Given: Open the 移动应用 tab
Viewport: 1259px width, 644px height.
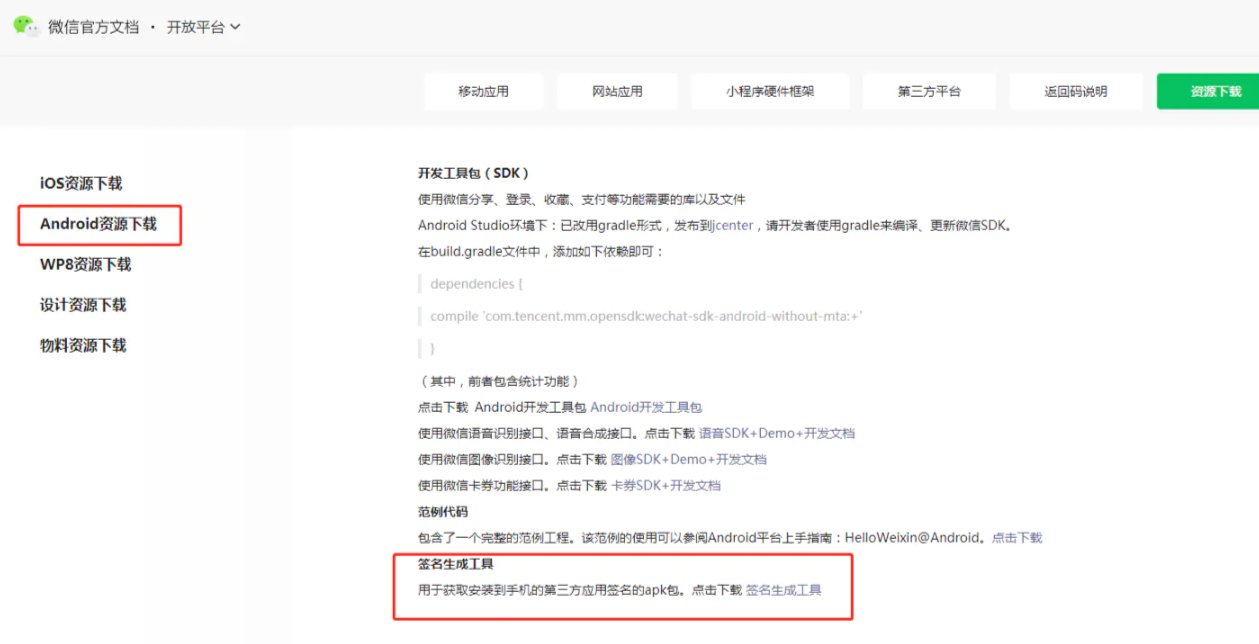Looking at the screenshot, I should (x=484, y=91).
